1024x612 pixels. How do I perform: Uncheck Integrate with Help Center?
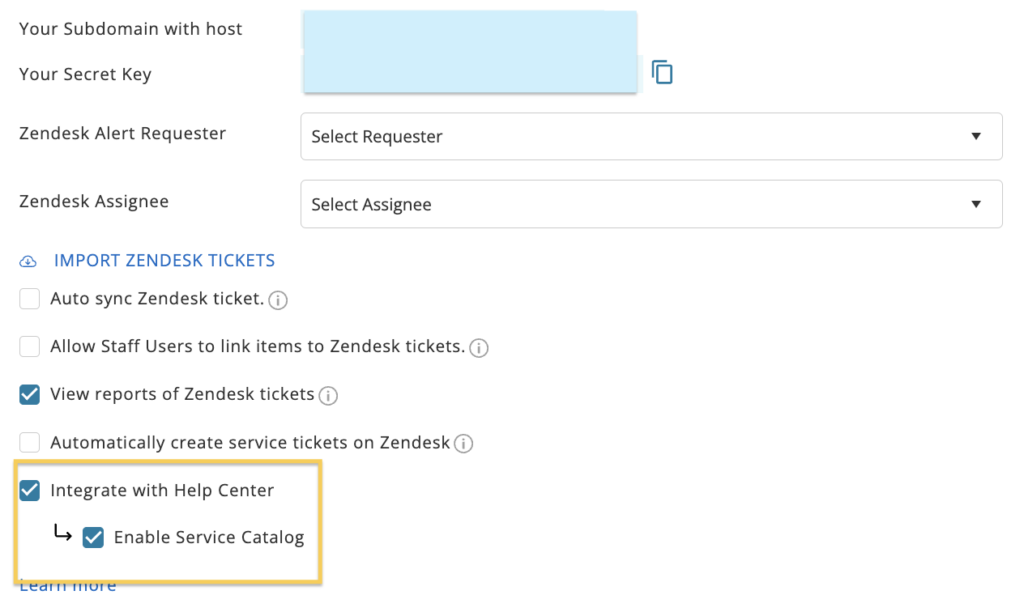[x=29, y=491]
